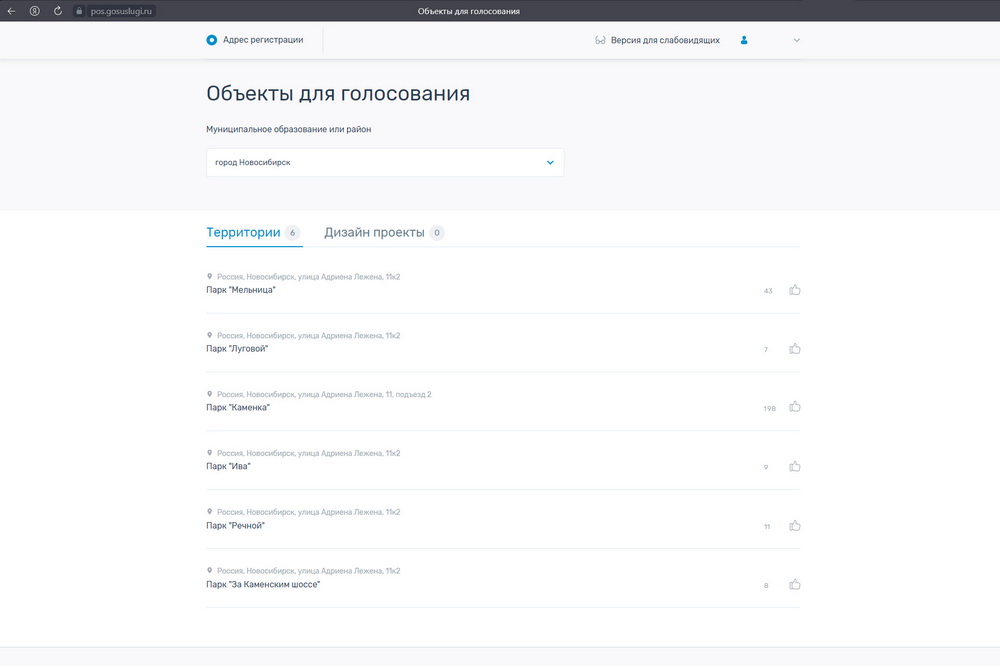The image size is (1000, 666).
Task: Click the user profile icon in header
Action: [x=744, y=40]
